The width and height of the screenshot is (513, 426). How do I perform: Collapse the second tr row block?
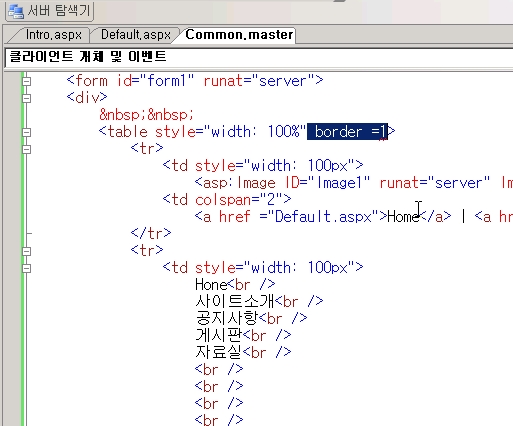[x=27, y=251]
